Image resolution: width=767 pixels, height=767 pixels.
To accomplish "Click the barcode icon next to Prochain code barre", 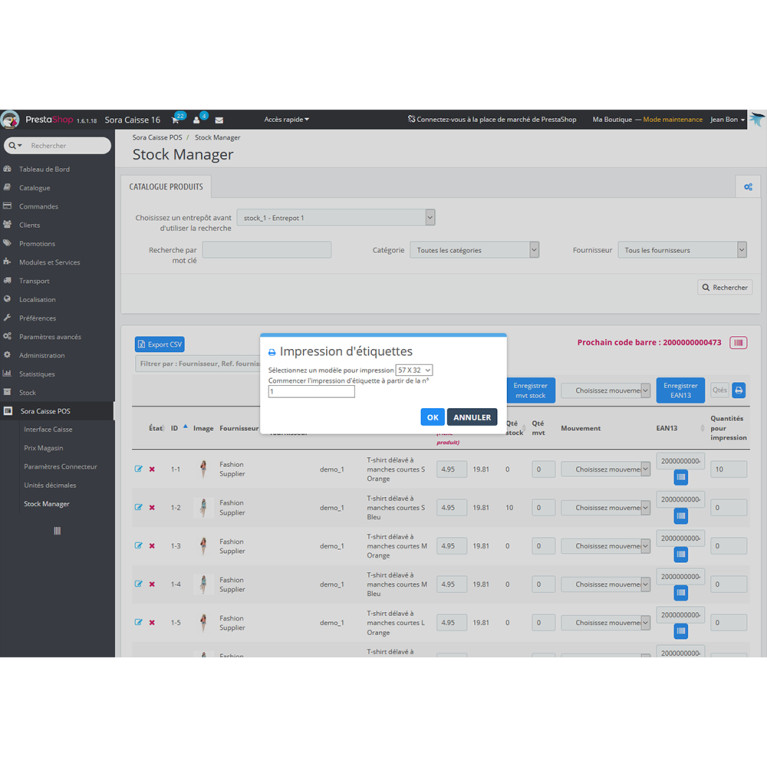I will click(x=738, y=343).
